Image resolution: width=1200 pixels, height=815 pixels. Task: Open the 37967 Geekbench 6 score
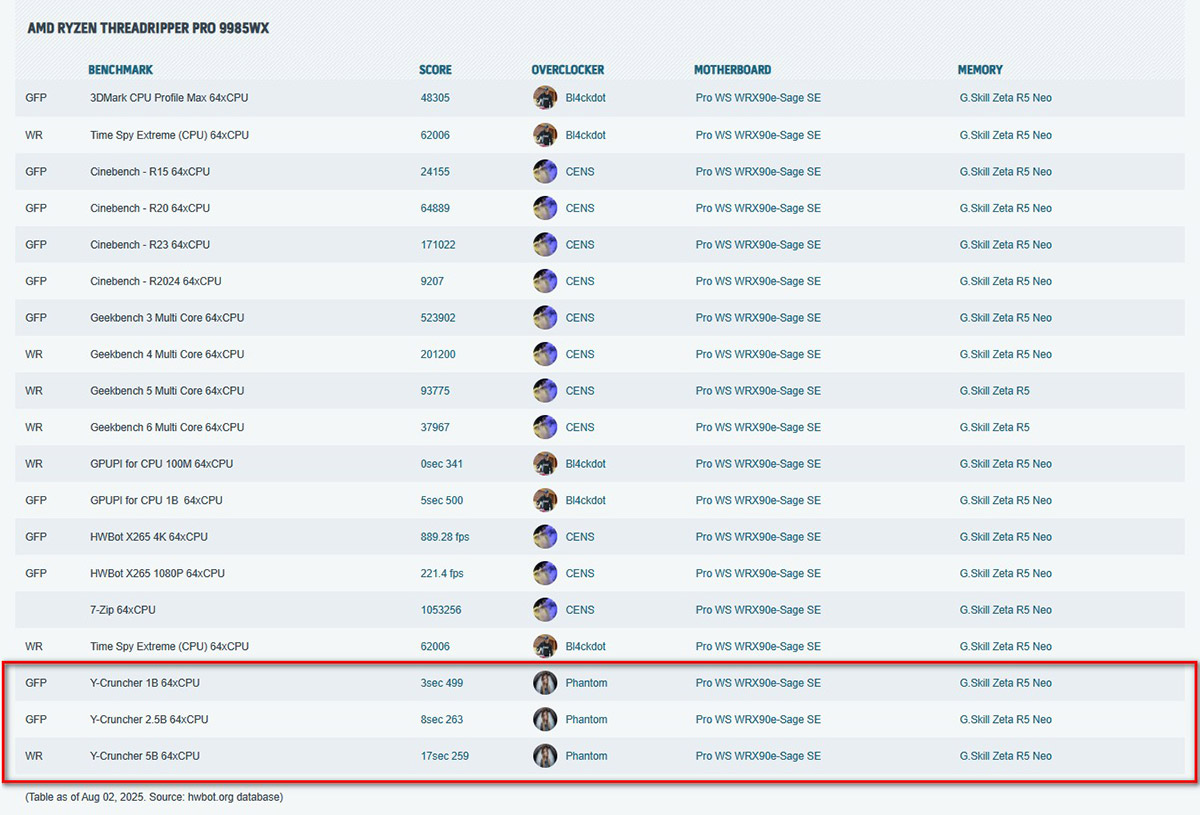[x=435, y=427]
